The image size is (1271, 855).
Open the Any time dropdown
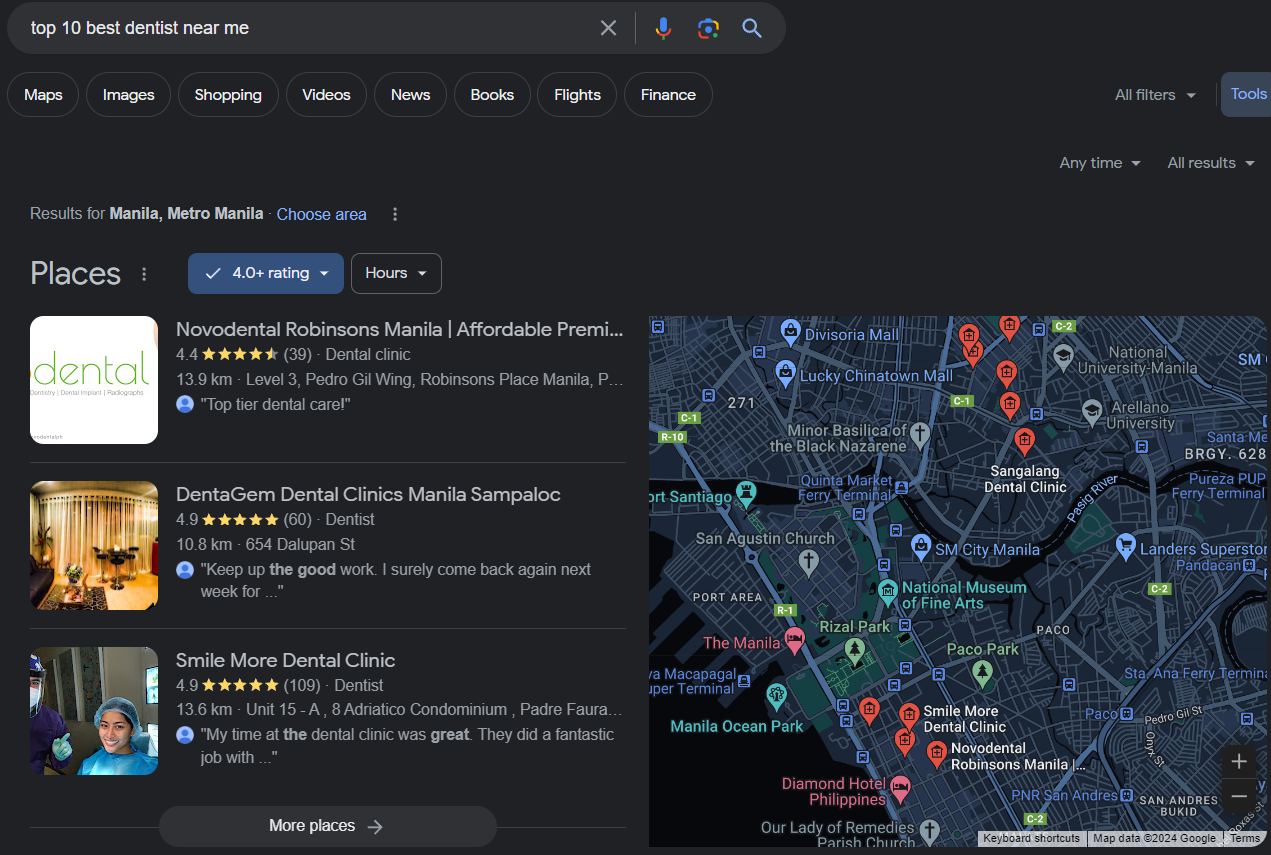coord(1100,163)
